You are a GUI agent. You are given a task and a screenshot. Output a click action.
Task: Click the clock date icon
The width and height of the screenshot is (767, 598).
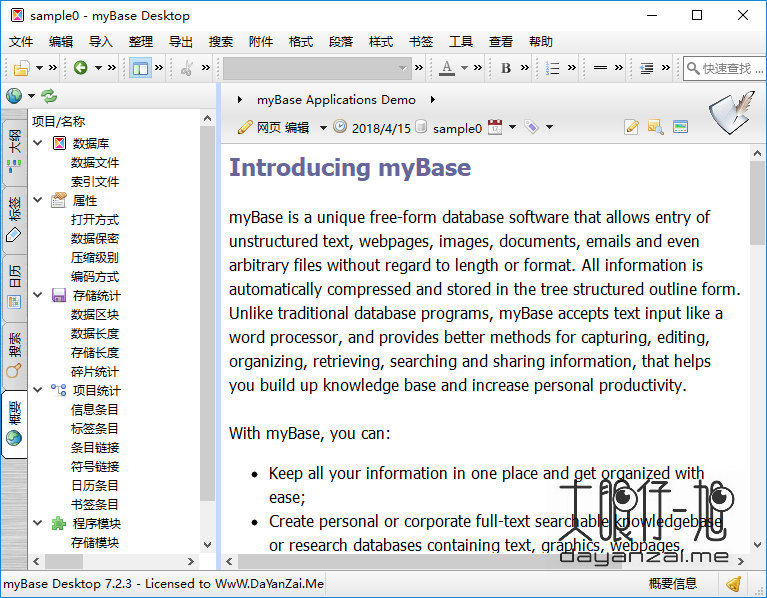[x=339, y=127]
